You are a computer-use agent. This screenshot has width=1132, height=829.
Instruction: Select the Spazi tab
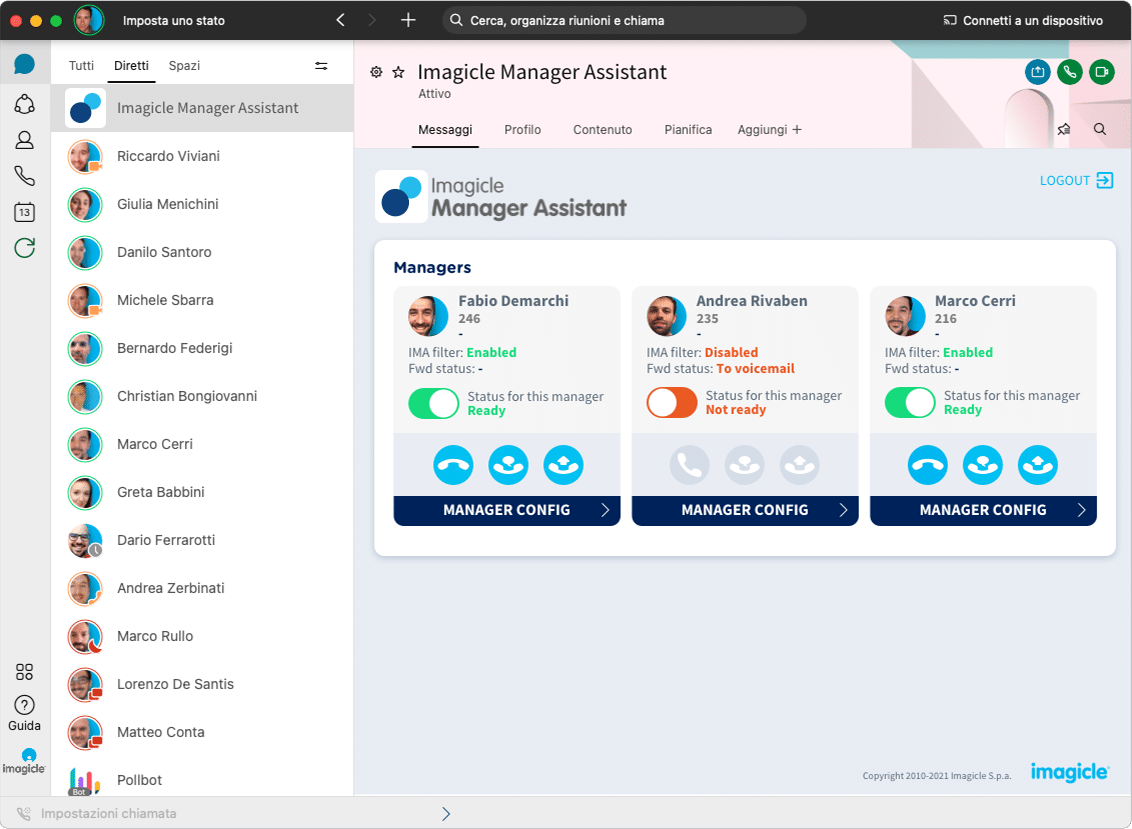coord(184,66)
